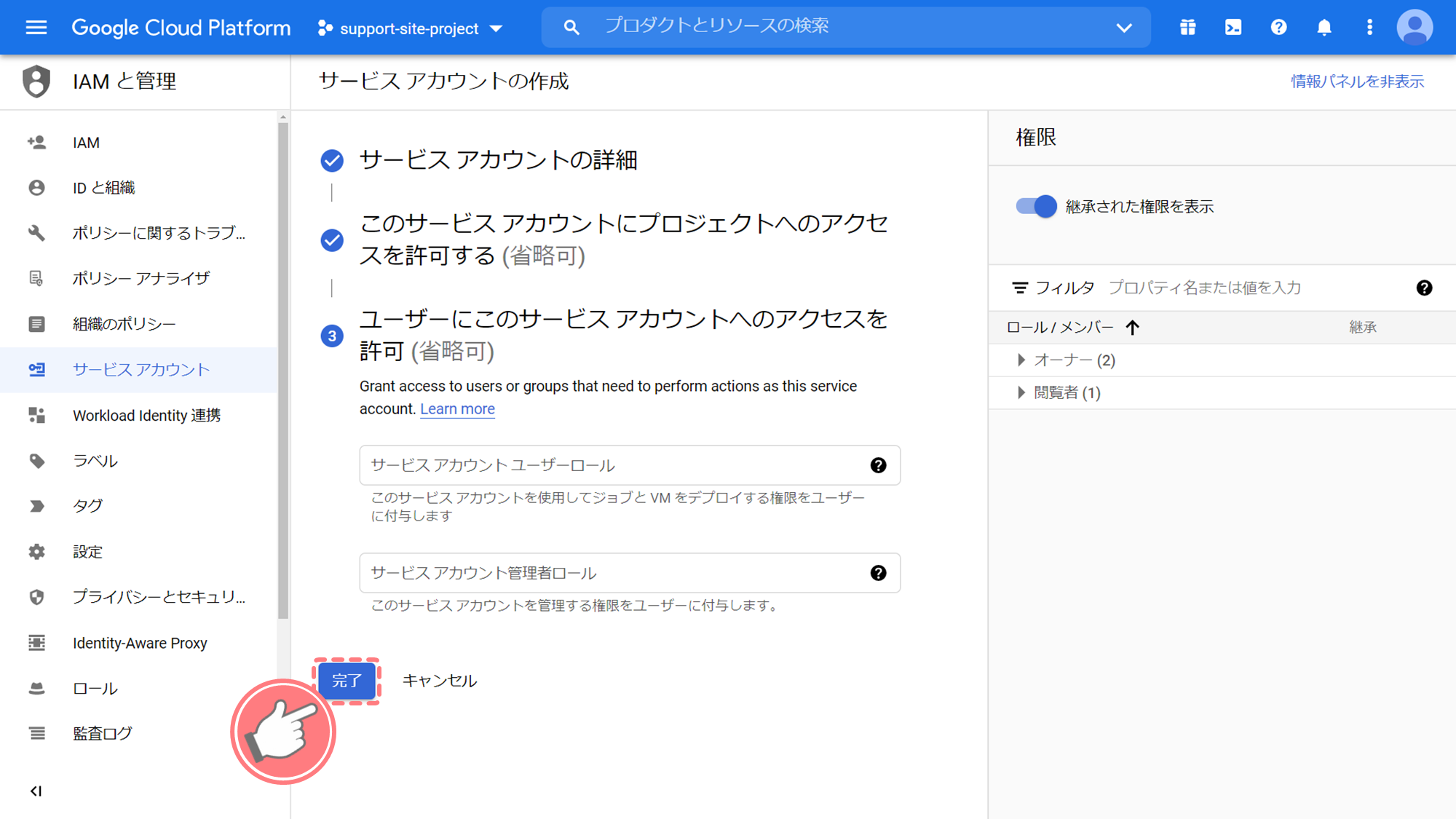
Task: Open ID と組織 menu item
Action: [138, 188]
